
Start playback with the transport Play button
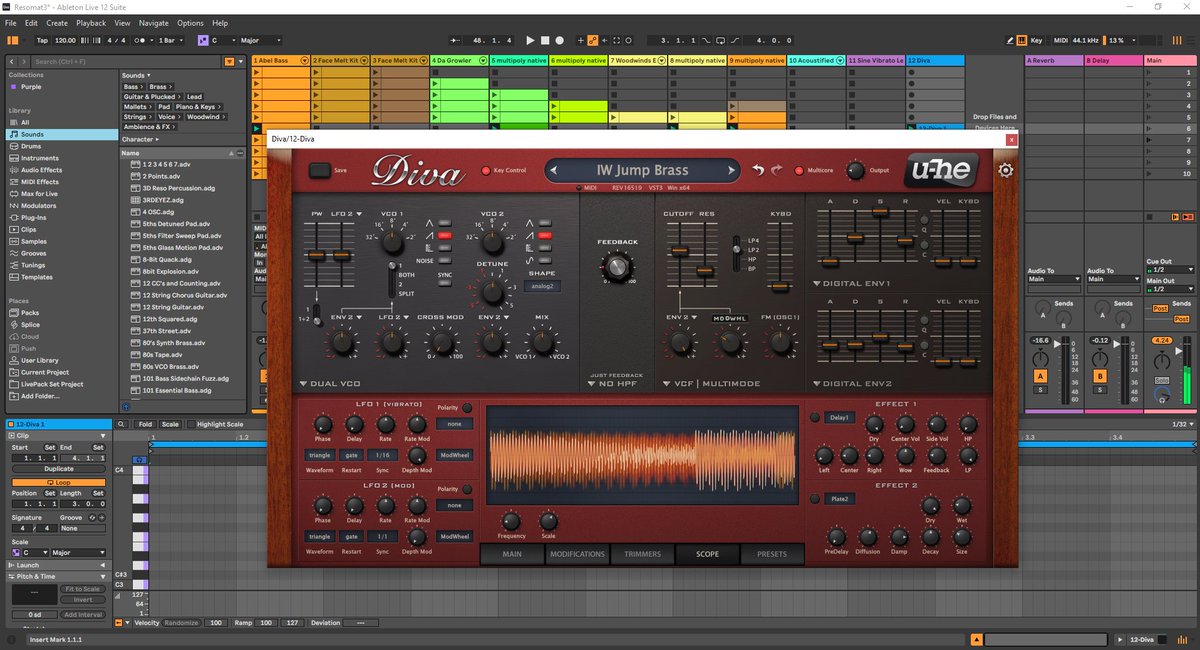pos(530,40)
